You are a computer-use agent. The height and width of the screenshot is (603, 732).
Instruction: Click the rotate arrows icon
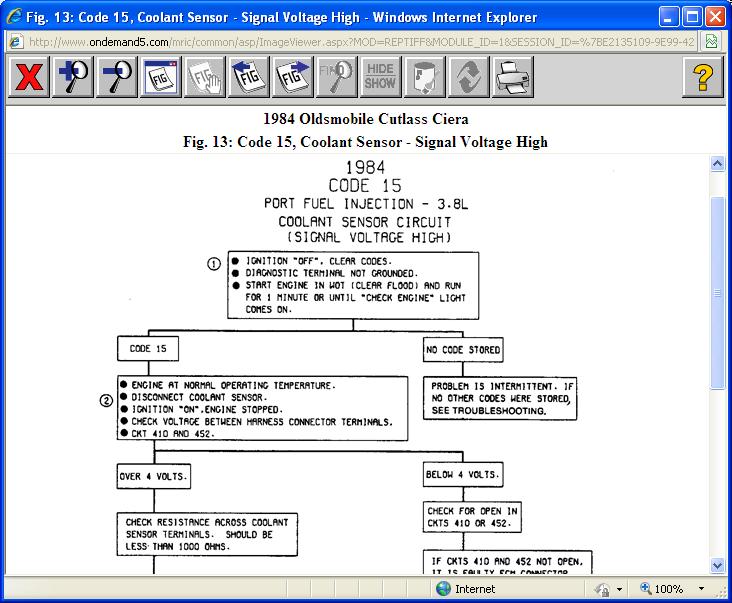[468, 77]
